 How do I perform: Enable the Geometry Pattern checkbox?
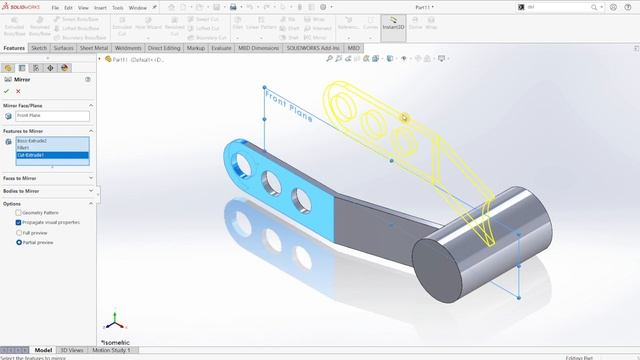[18, 213]
